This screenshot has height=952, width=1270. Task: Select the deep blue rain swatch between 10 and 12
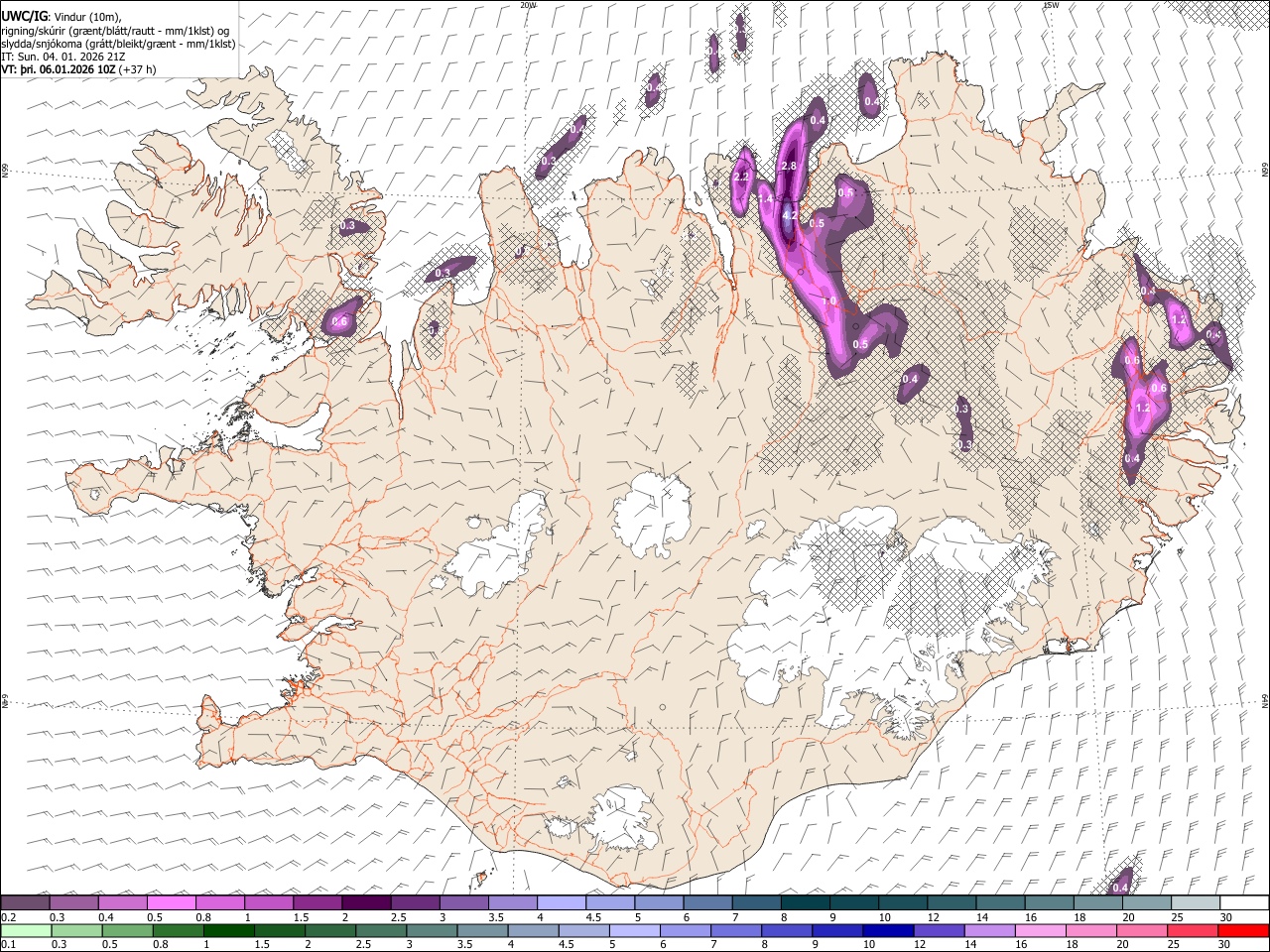888,930
